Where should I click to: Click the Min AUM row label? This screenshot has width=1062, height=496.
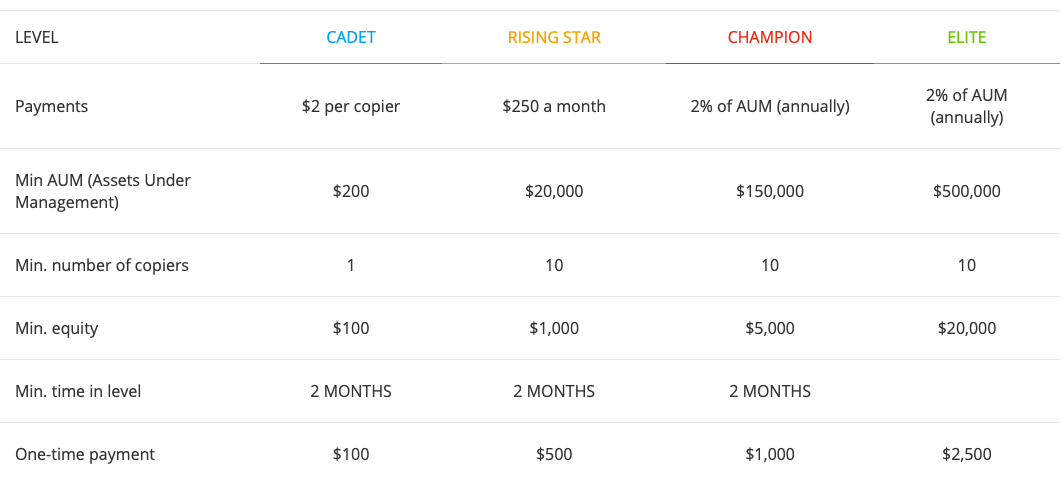pos(102,191)
